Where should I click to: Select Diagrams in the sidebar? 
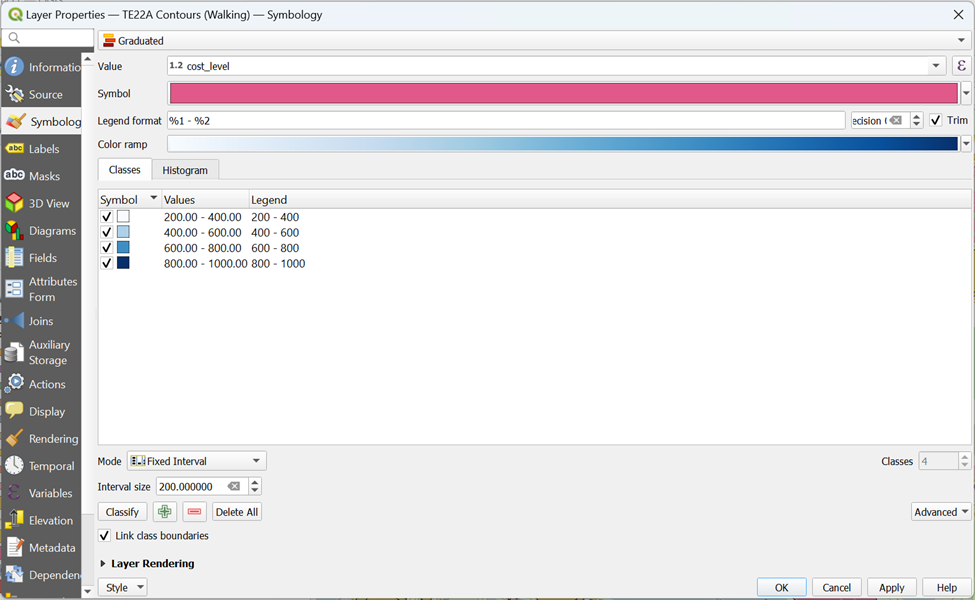click(x=51, y=231)
